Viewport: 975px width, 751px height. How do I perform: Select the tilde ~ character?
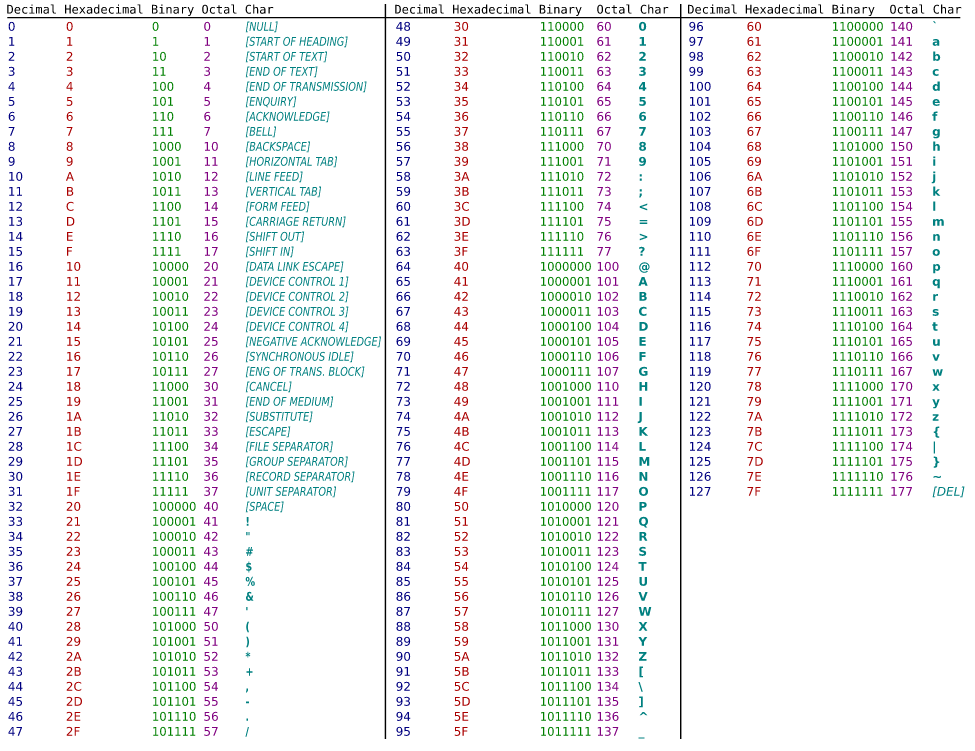936,477
